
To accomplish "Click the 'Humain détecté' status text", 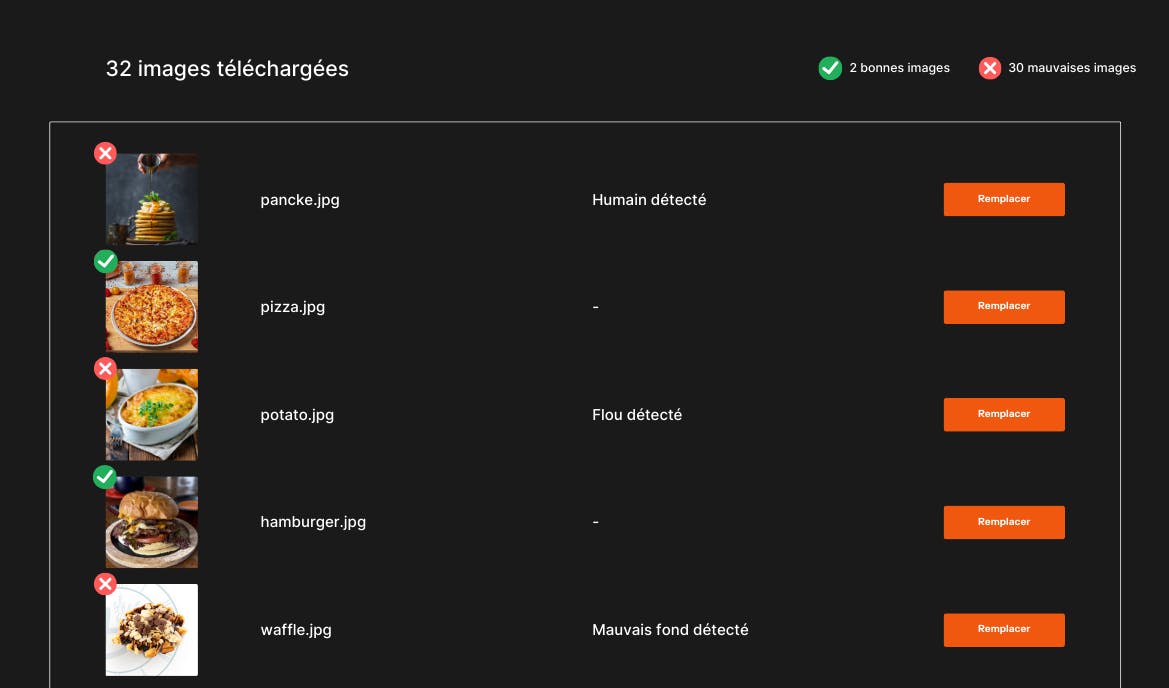I will click(649, 200).
